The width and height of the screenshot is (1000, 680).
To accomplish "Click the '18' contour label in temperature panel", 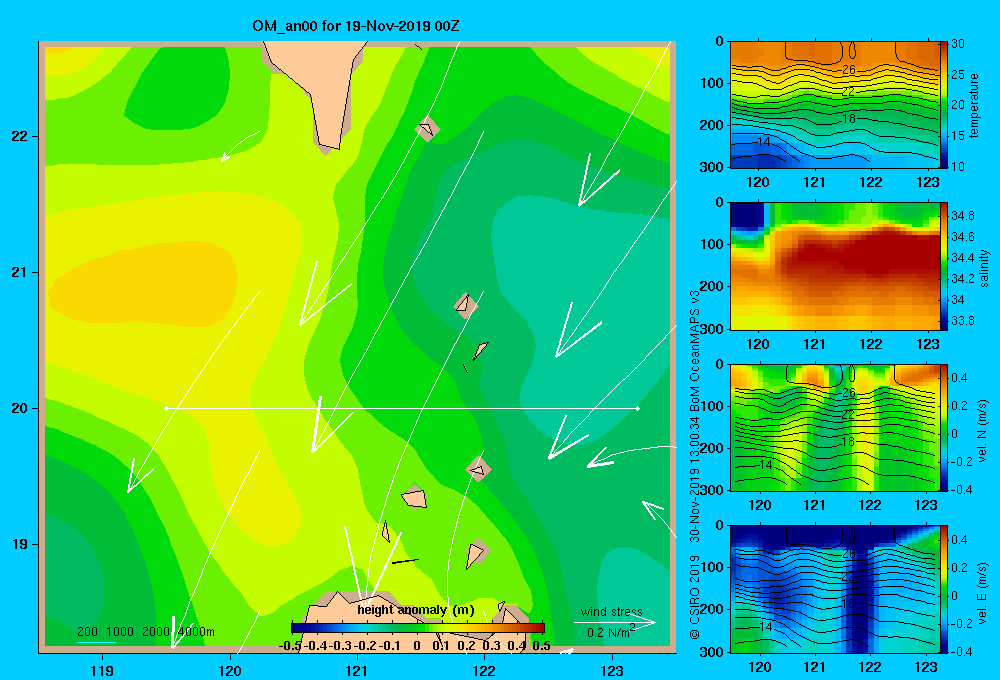I will pyautogui.click(x=848, y=119).
